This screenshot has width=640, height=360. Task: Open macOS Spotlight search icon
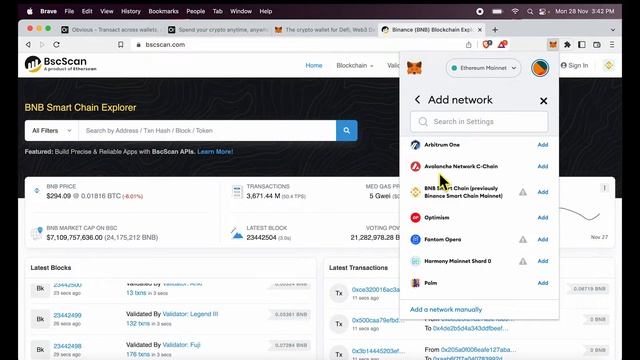(530, 11)
